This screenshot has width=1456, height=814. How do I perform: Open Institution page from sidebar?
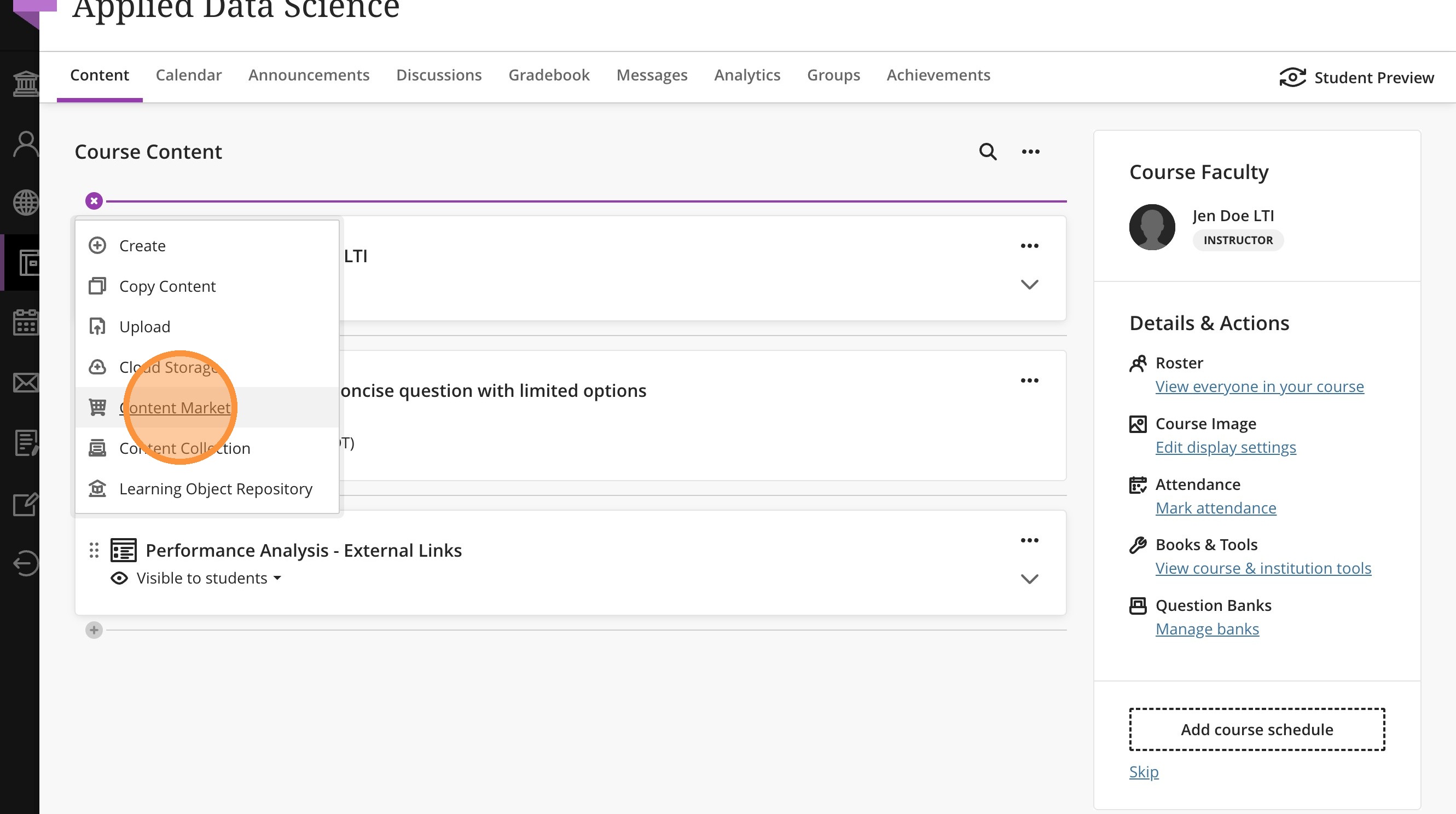pyautogui.click(x=26, y=84)
